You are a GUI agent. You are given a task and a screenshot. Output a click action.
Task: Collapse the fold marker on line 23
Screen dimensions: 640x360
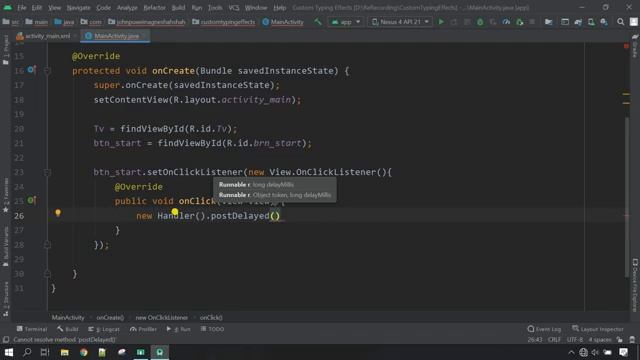47,172
